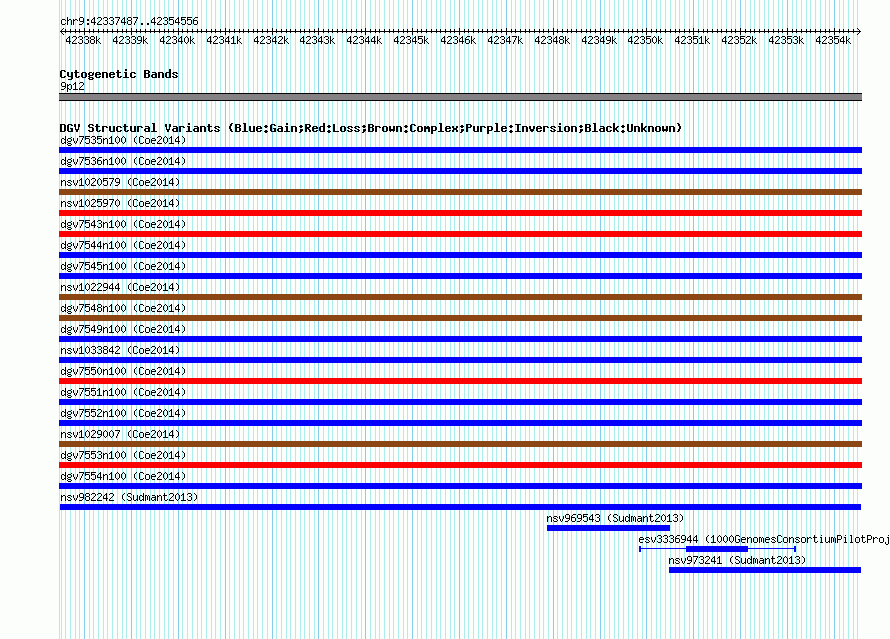
Task: Click the 42338k ruler tick label
Action: click(x=83, y=40)
